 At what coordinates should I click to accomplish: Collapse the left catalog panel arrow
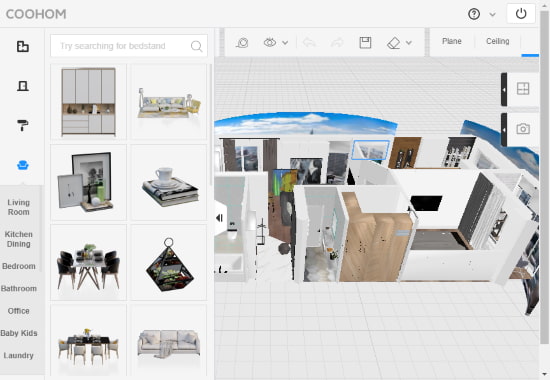coord(220,218)
